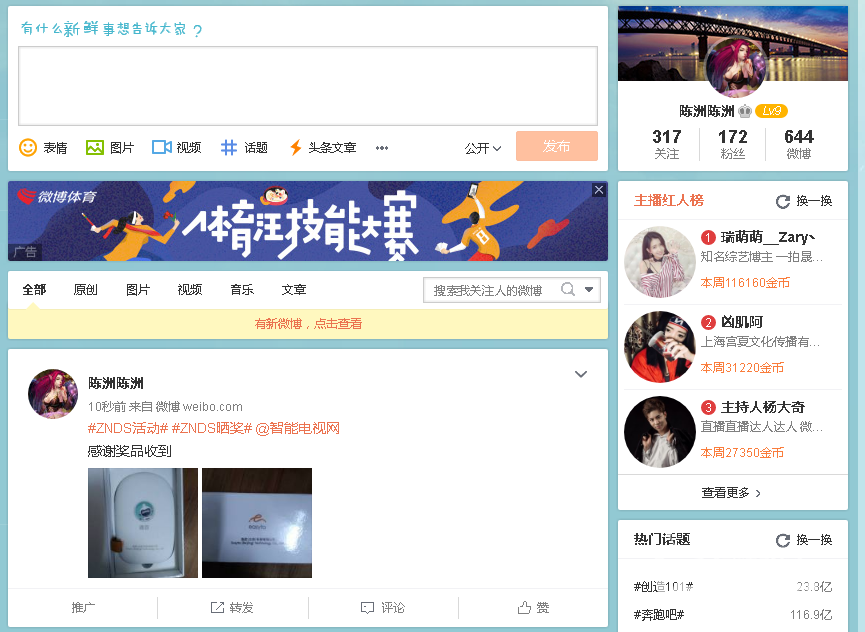
Task: Open the @智能电视网 mention link
Action: point(298,429)
